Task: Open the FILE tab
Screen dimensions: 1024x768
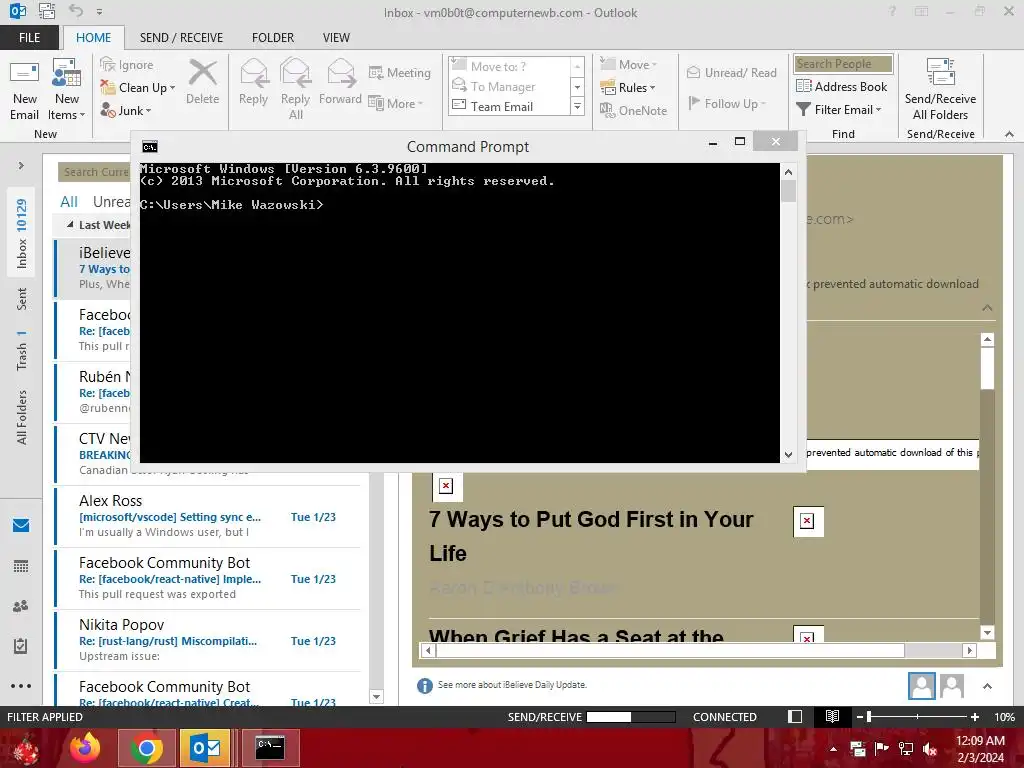Action: pos(29,37)
